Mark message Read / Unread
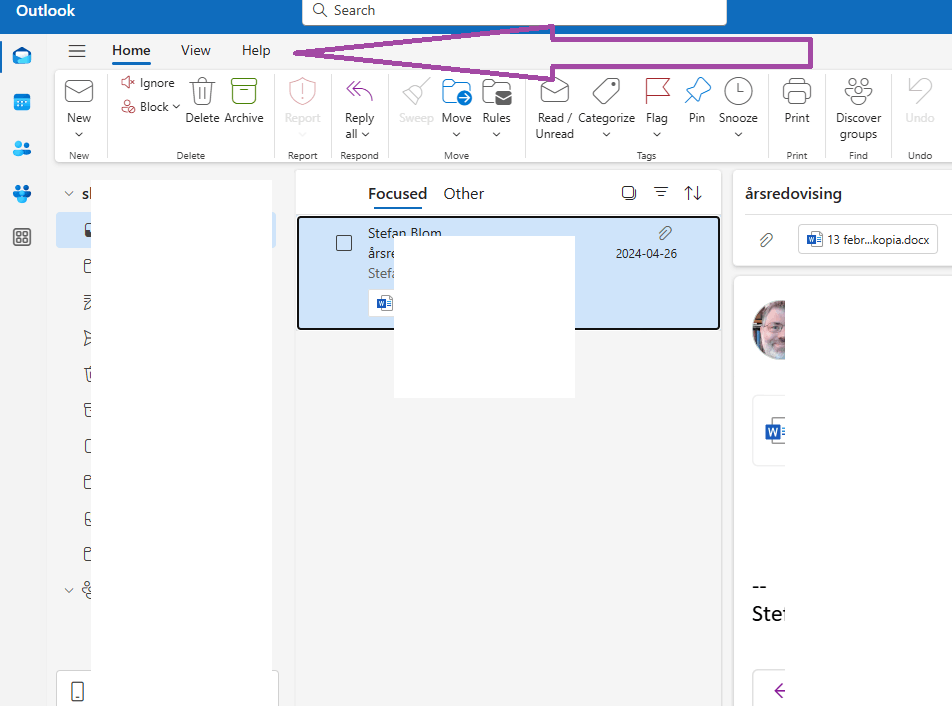952x706 pixels. 554,109
